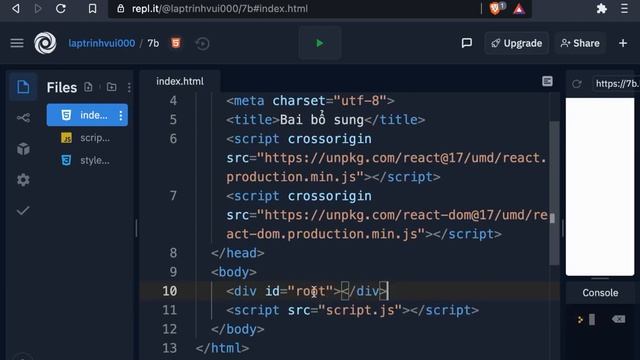The height and width of the screenshot is (360, 640).
Task: Click the laptrinhvui000 username link
Action: [102, 43]
